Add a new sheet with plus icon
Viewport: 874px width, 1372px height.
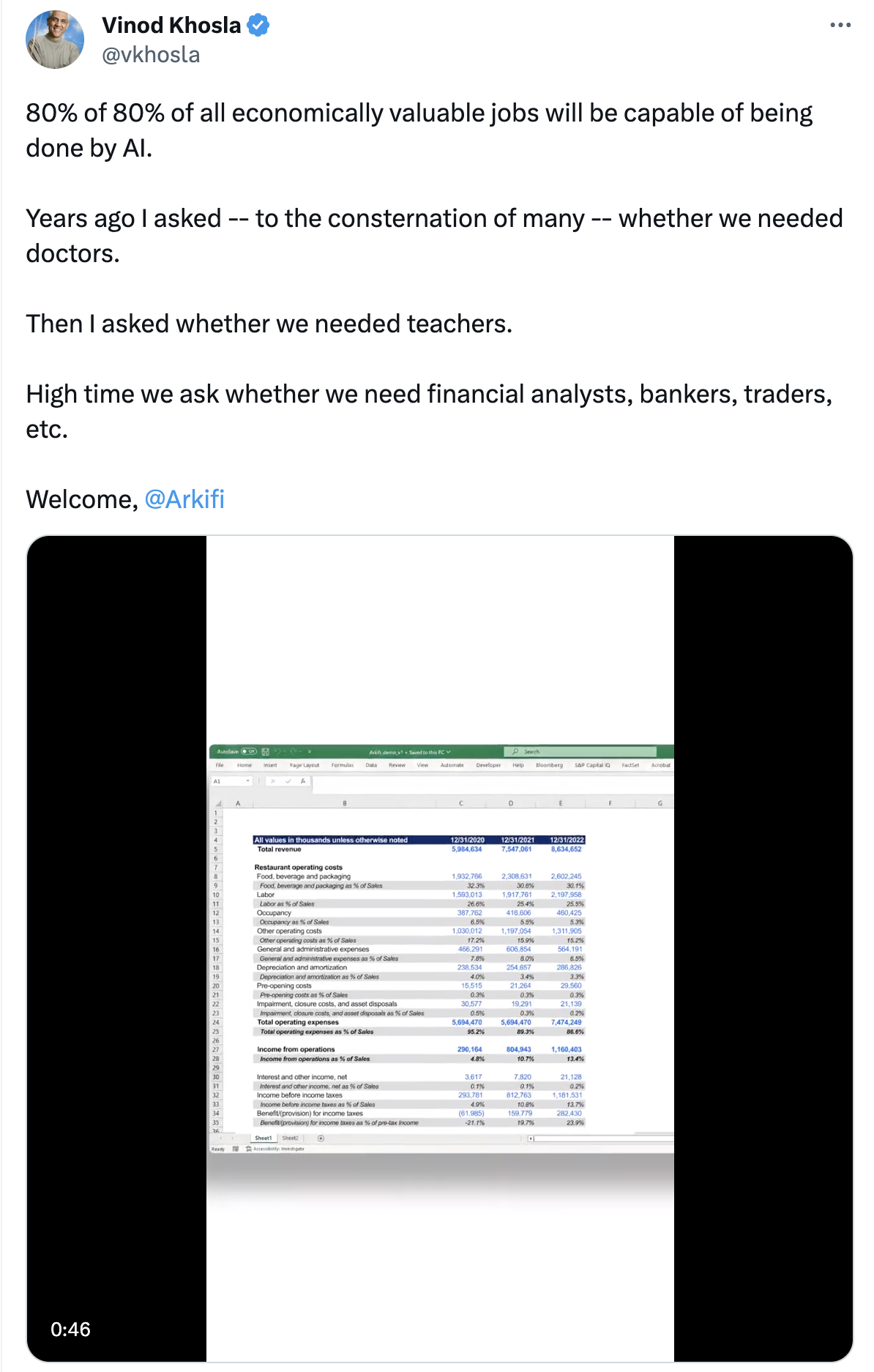pyautogui.click(x=321, y=1138)
